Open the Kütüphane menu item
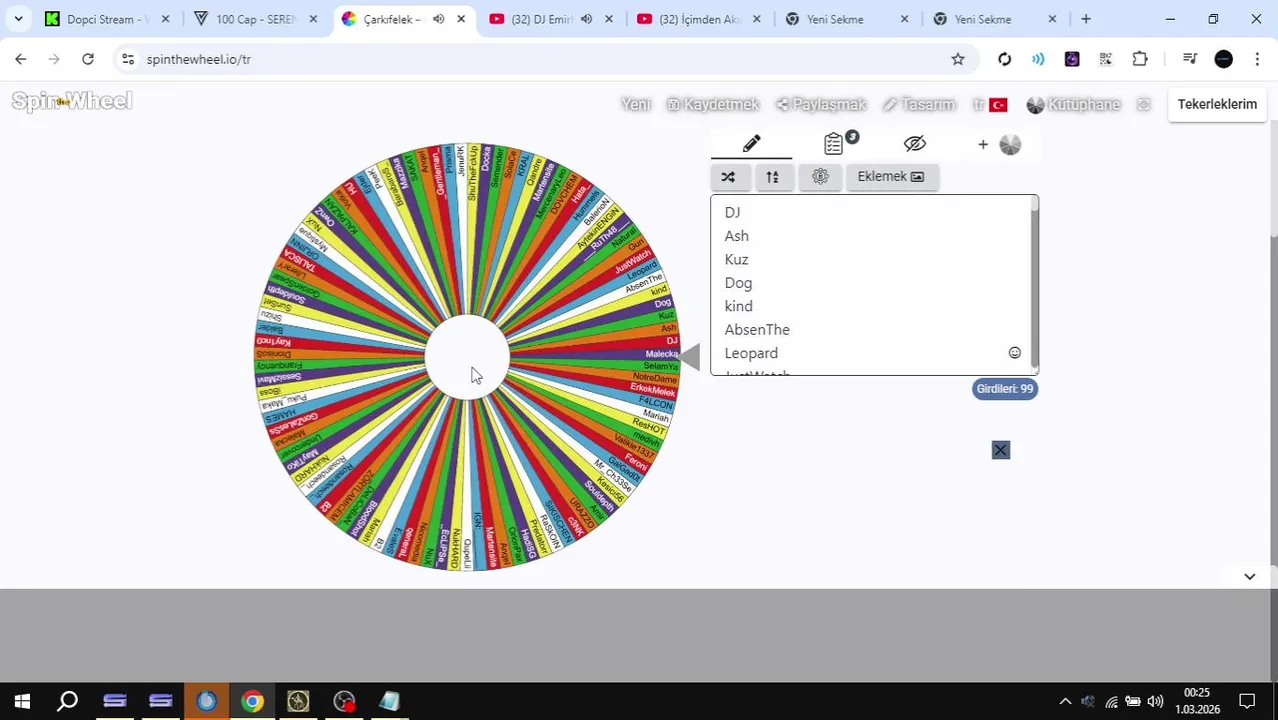The height and width of the screenshot is (720, 1278). (x=1074, y=104)
